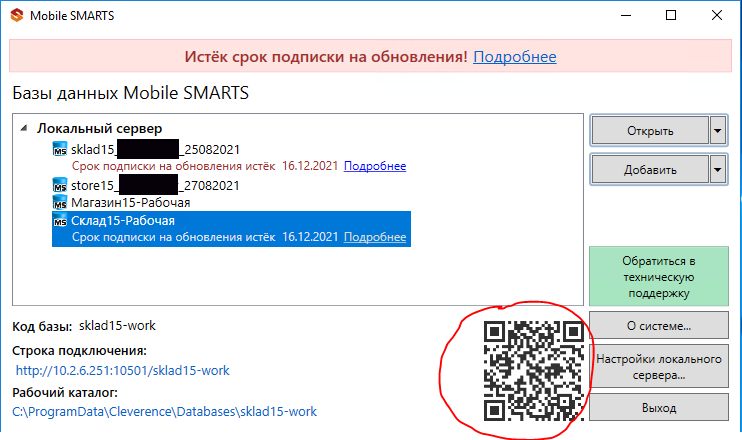Click the QR code image
Viewport: 742px width, 440px height.
[x=533, y=371]
